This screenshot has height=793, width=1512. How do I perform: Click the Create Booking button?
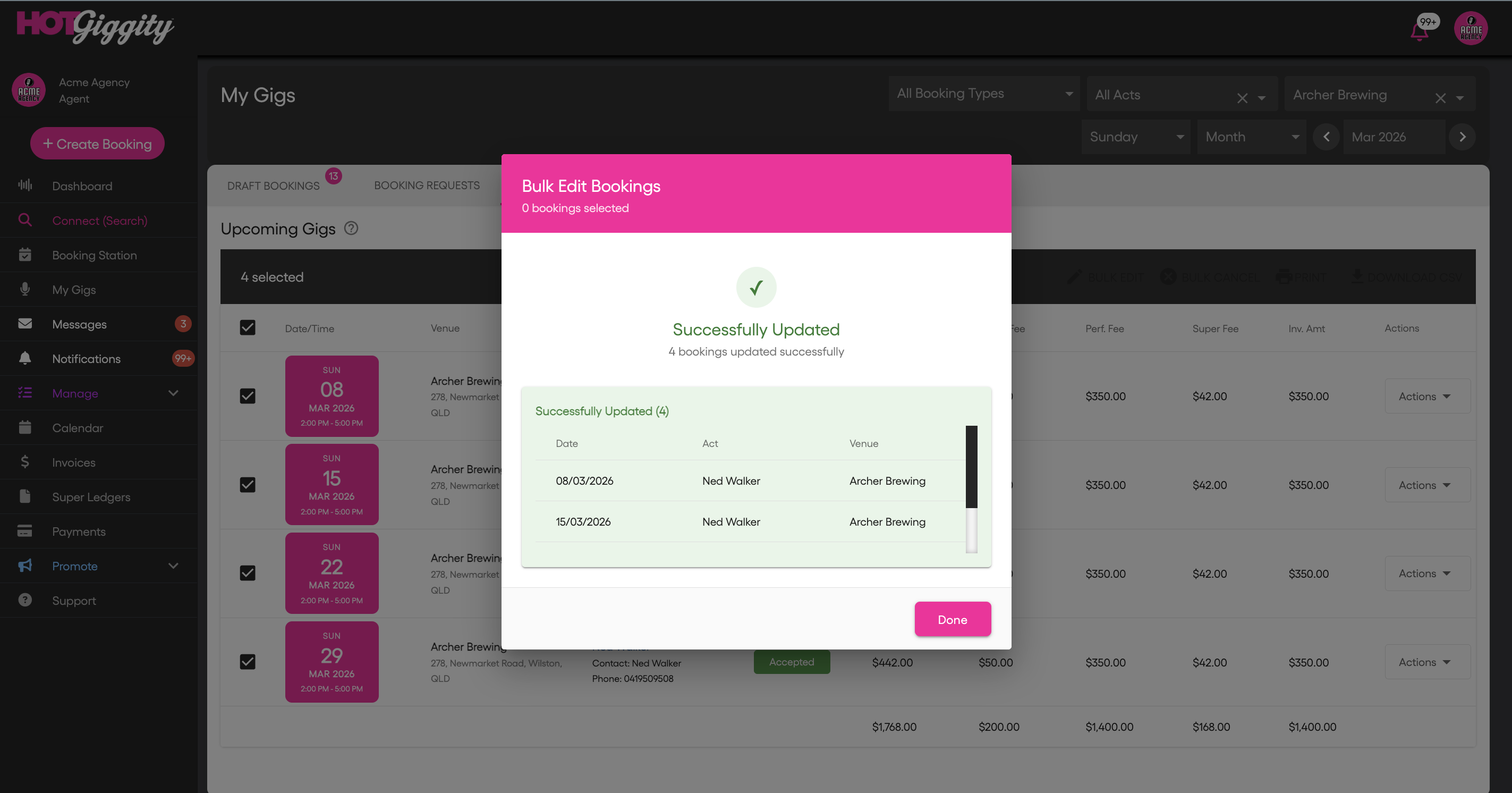[97, 144]
